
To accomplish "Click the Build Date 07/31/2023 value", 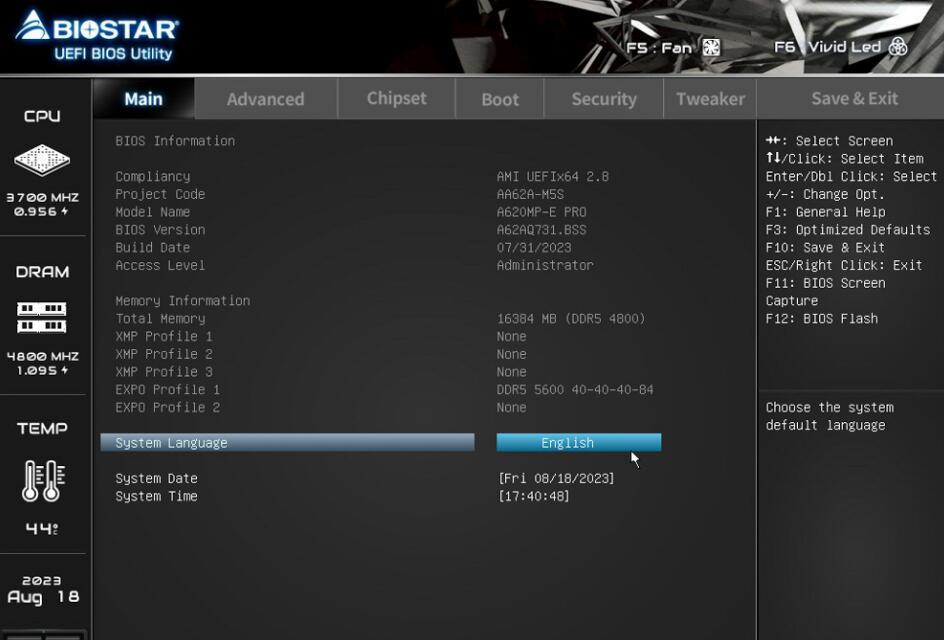I will point(534,247).
